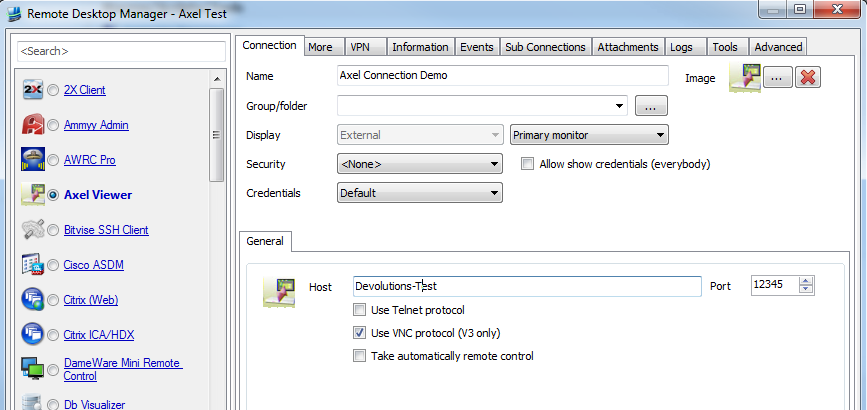Open the Security dropdown

coord(420,164)
